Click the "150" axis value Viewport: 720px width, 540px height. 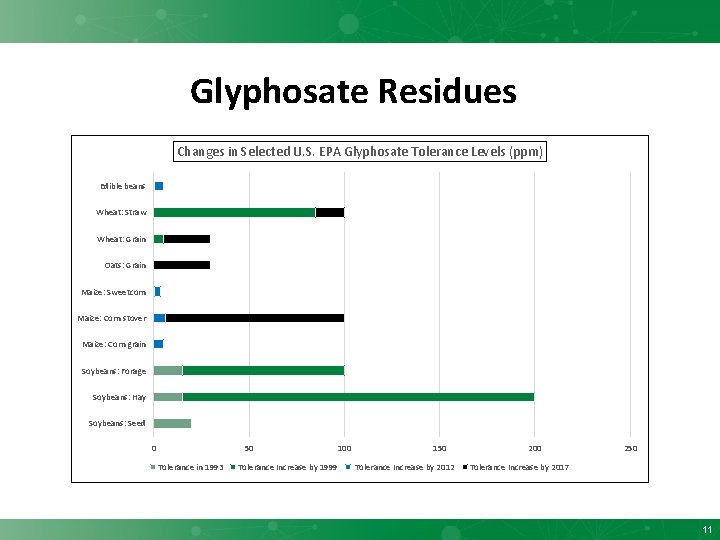tap(439, 448)
